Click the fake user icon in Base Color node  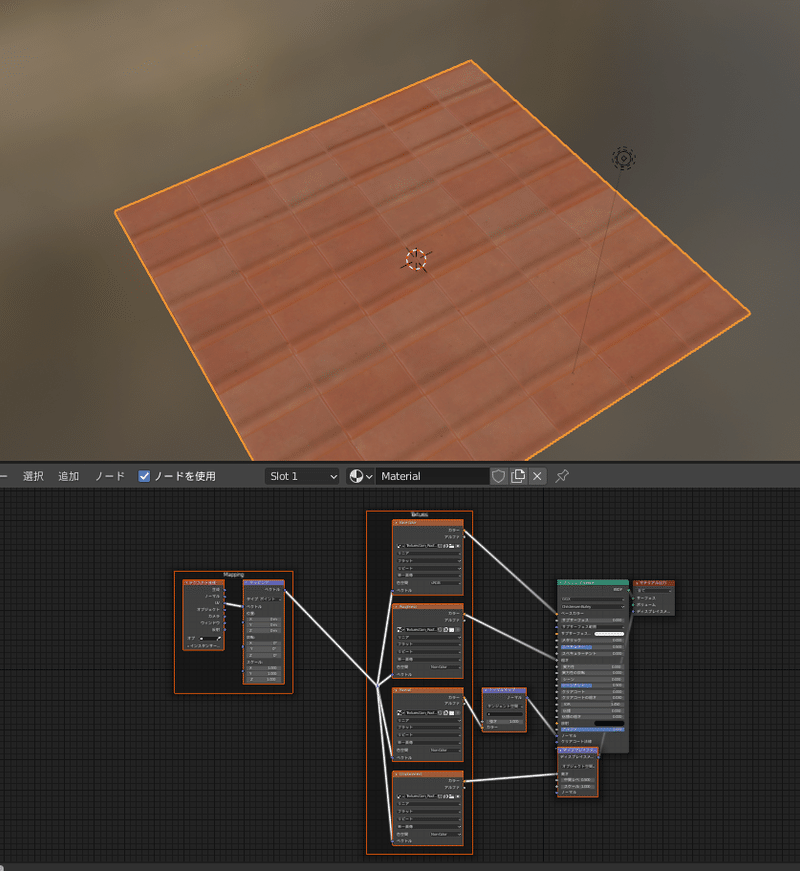pyautogui.click(x=439, y=546)
